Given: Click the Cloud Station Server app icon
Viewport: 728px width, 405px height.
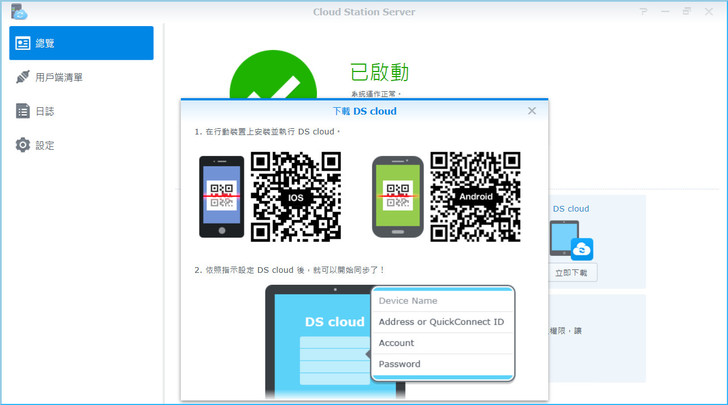Looking at the screenshot, I should coord(19,12).
